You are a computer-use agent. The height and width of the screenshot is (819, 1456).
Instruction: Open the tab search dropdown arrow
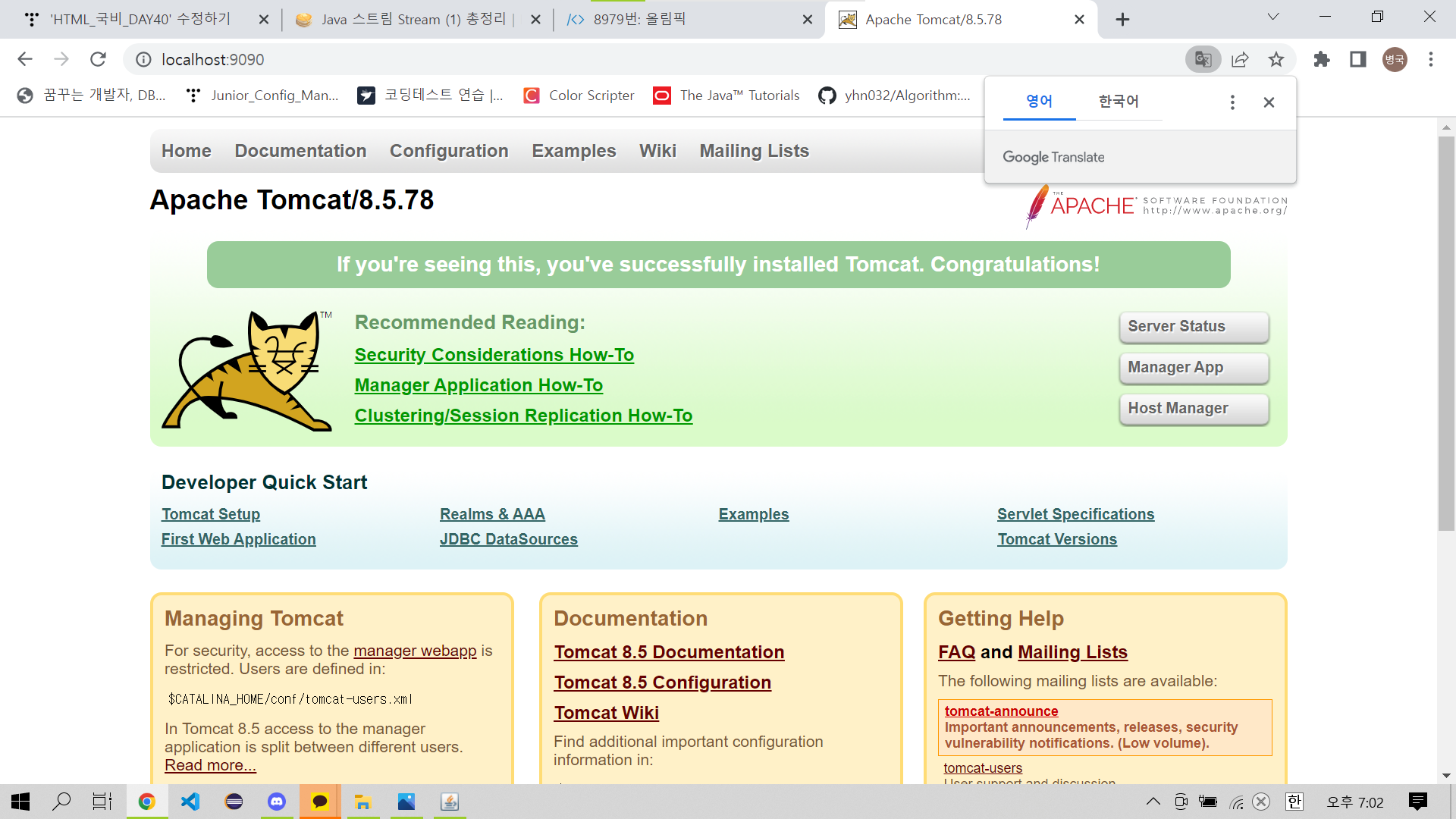tap(1273, 17)
